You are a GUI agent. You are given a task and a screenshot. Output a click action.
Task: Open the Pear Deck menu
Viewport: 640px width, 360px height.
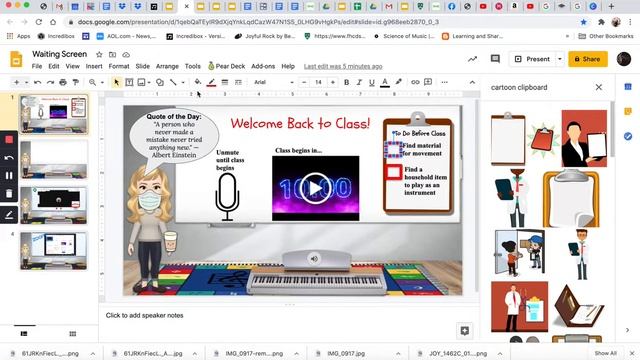tap(227, 66)
